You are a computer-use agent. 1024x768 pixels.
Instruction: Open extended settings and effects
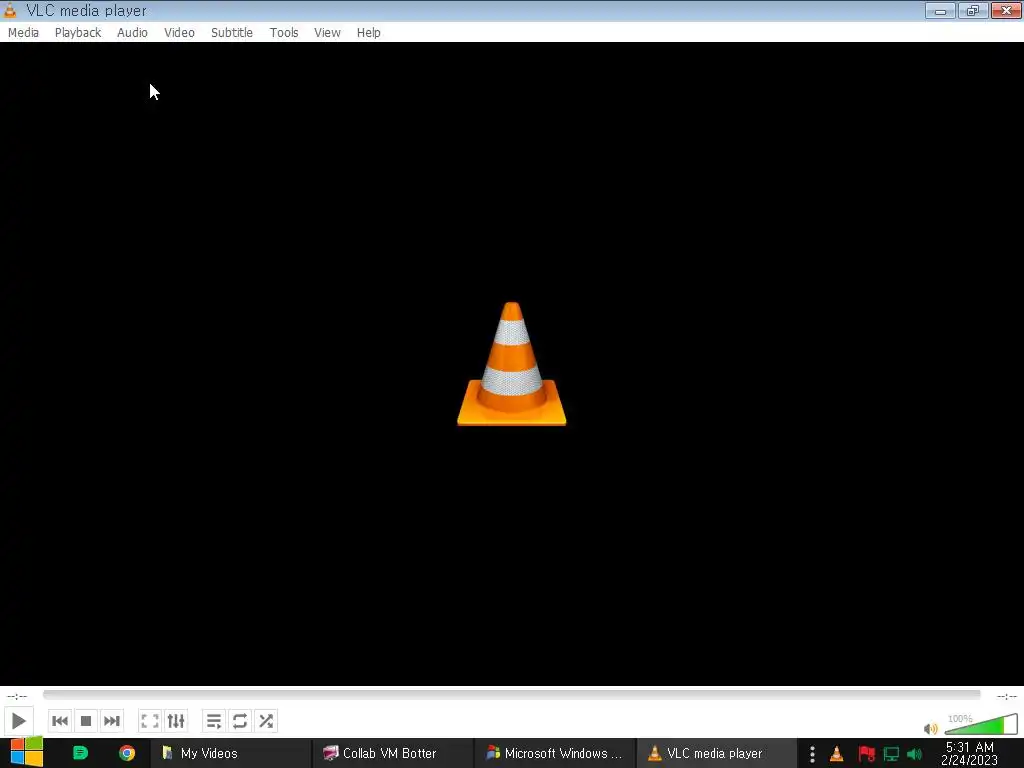(x=176, y=721)
